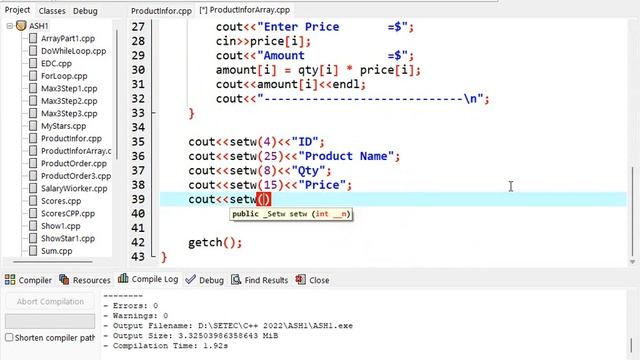Click the project tree vertical scrollbar
This screenshot has height=360, width=640.
(x=117, y=94)
